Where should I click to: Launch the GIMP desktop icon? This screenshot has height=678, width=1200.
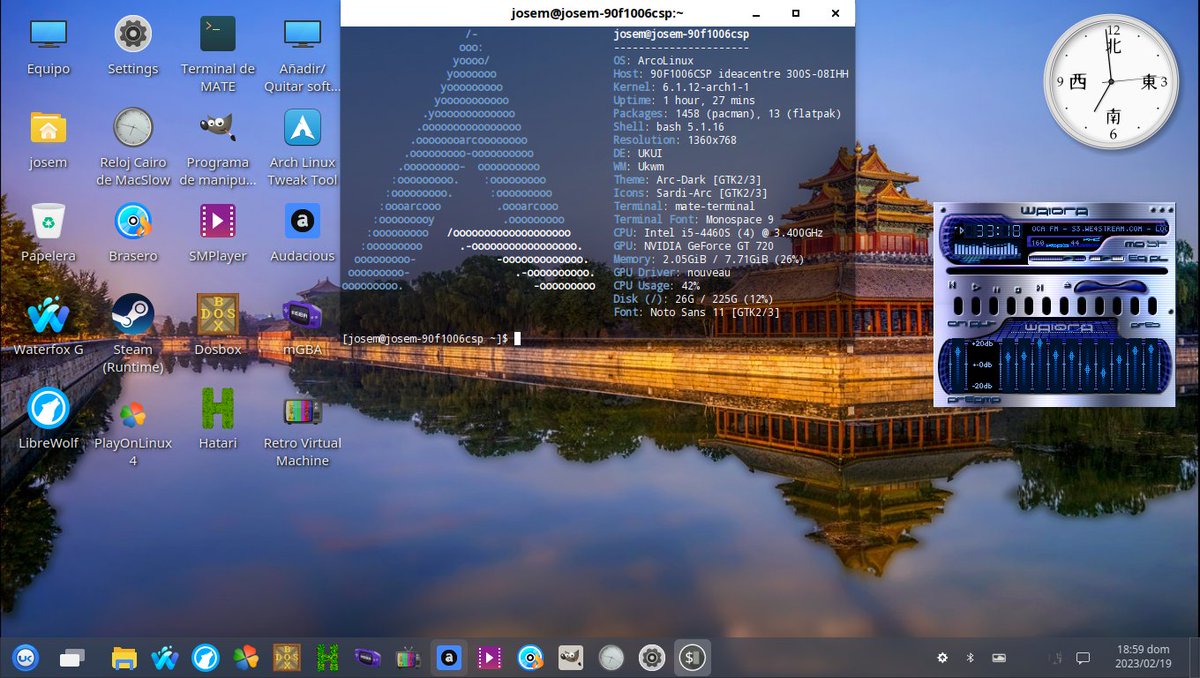218,147
